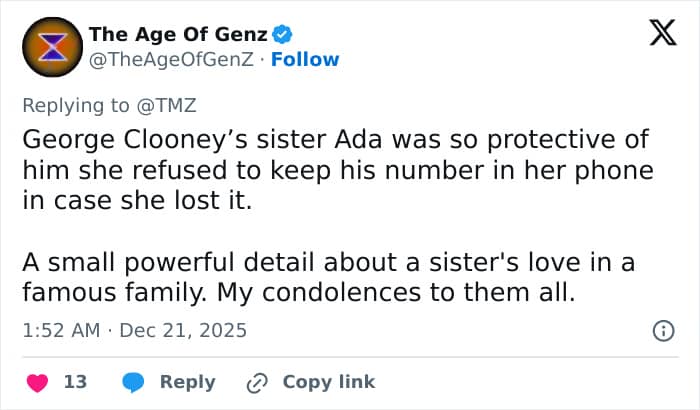This screenshot has width=700, height=410.
Task: Click the blue verified badge
Action: [283, 35]
